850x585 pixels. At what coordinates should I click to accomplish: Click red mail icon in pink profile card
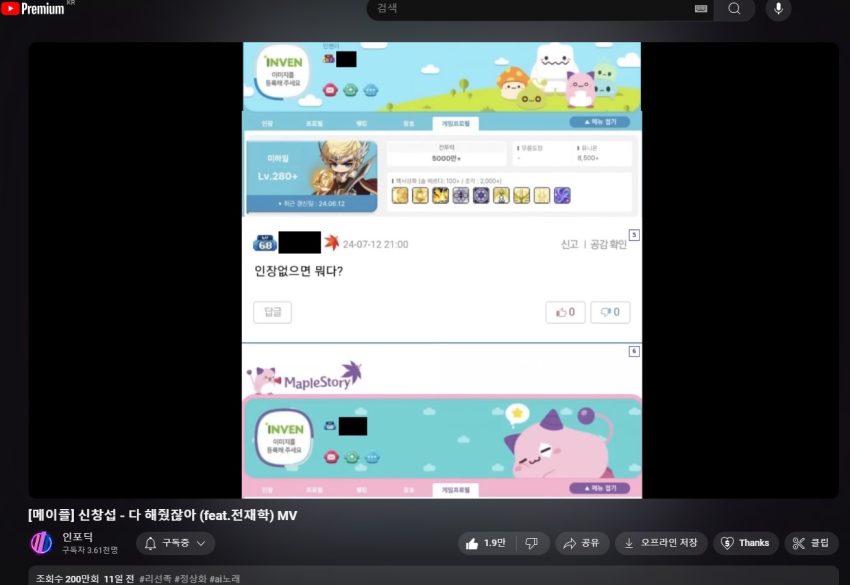coord(331,458)
